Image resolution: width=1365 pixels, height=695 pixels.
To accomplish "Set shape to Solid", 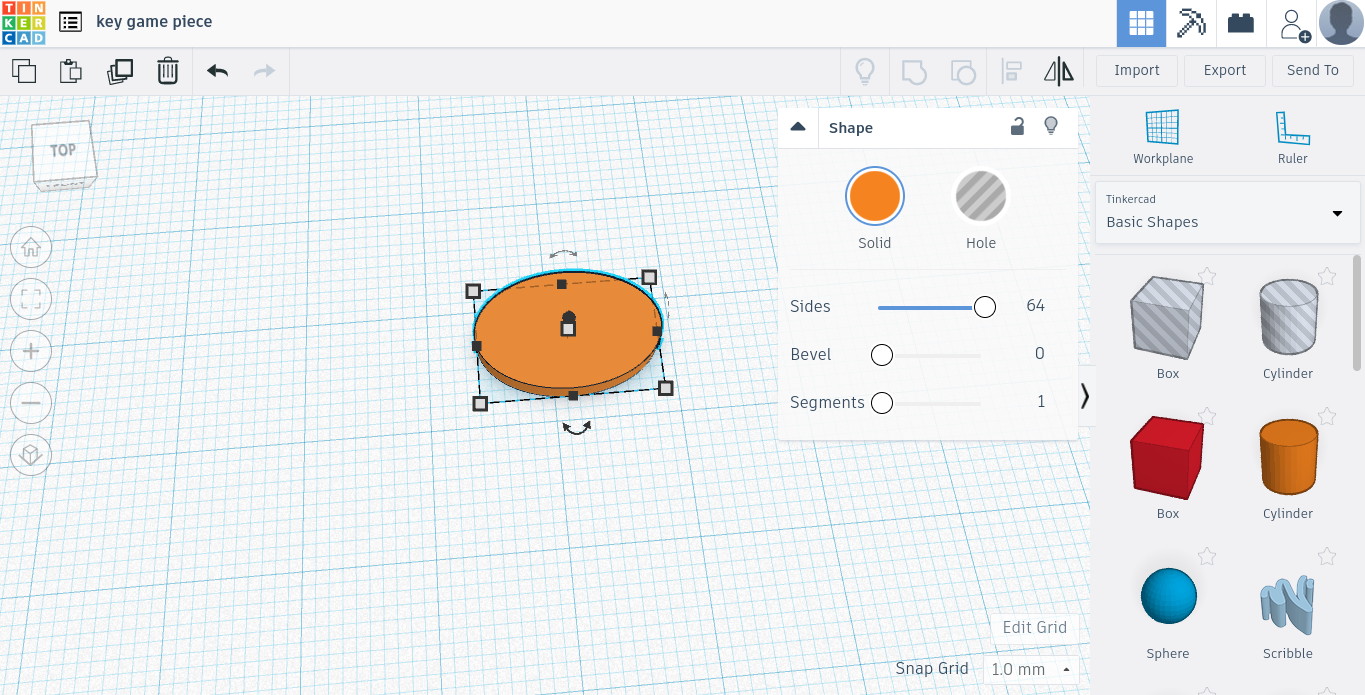I will [875, 196].
